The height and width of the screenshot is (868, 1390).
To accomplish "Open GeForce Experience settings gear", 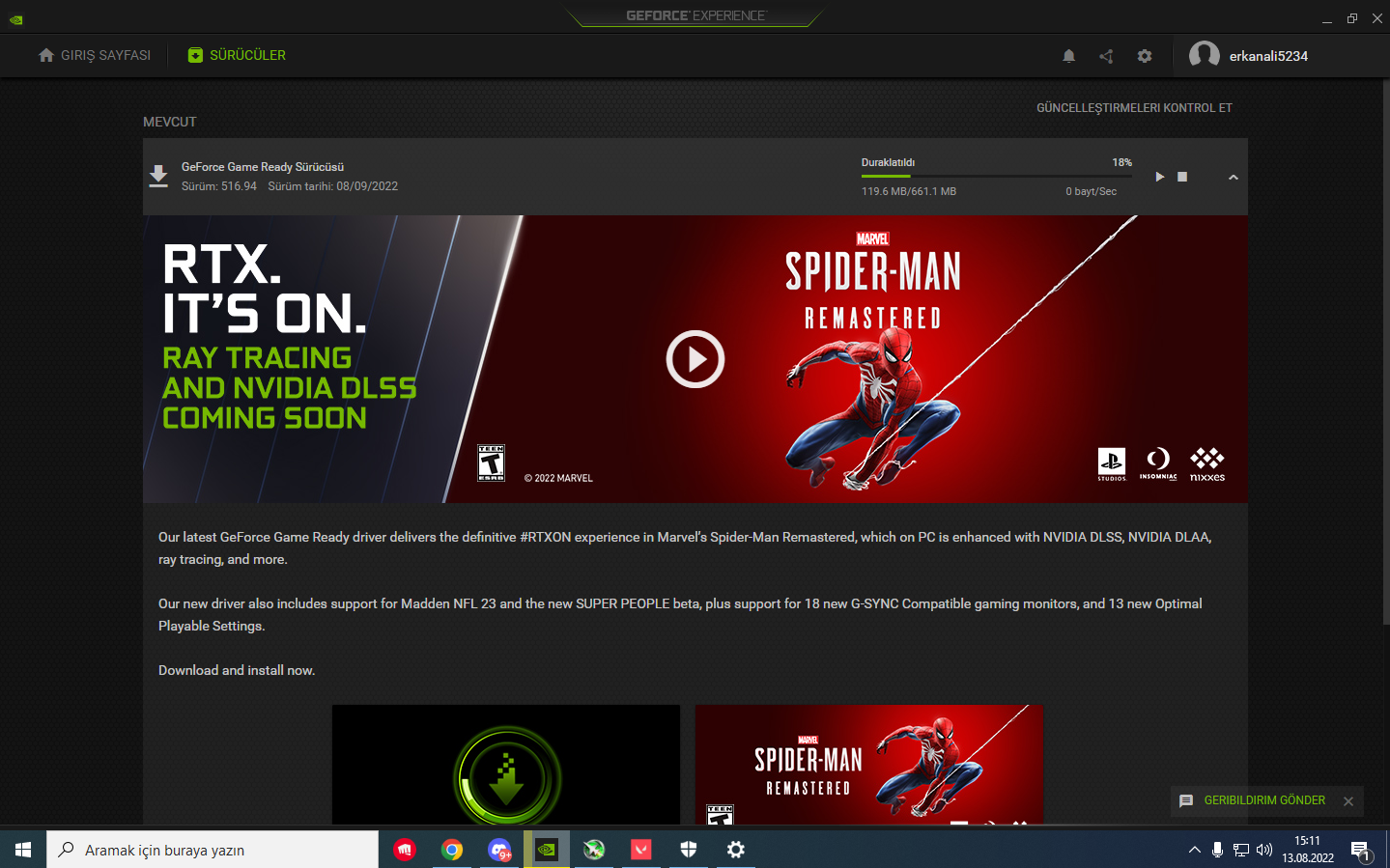I will click(x=1145, y=56).
